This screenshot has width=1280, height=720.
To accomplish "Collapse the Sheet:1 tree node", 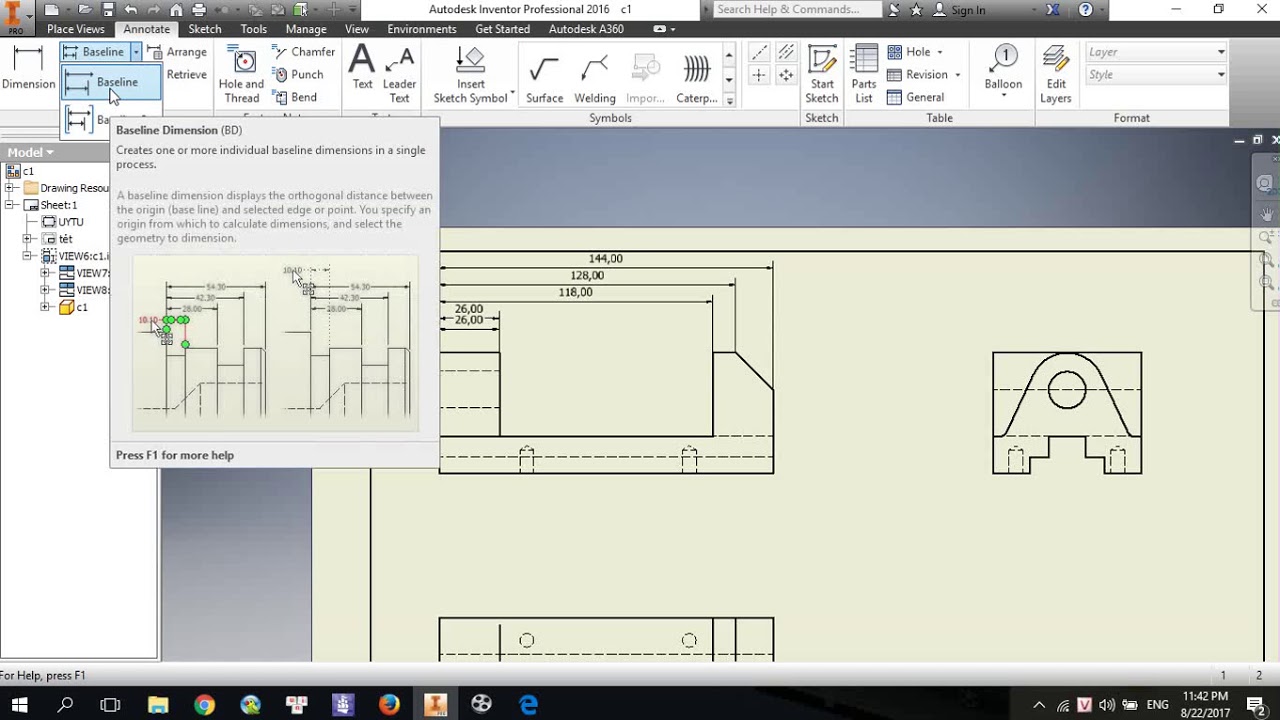I will point(10,205).
